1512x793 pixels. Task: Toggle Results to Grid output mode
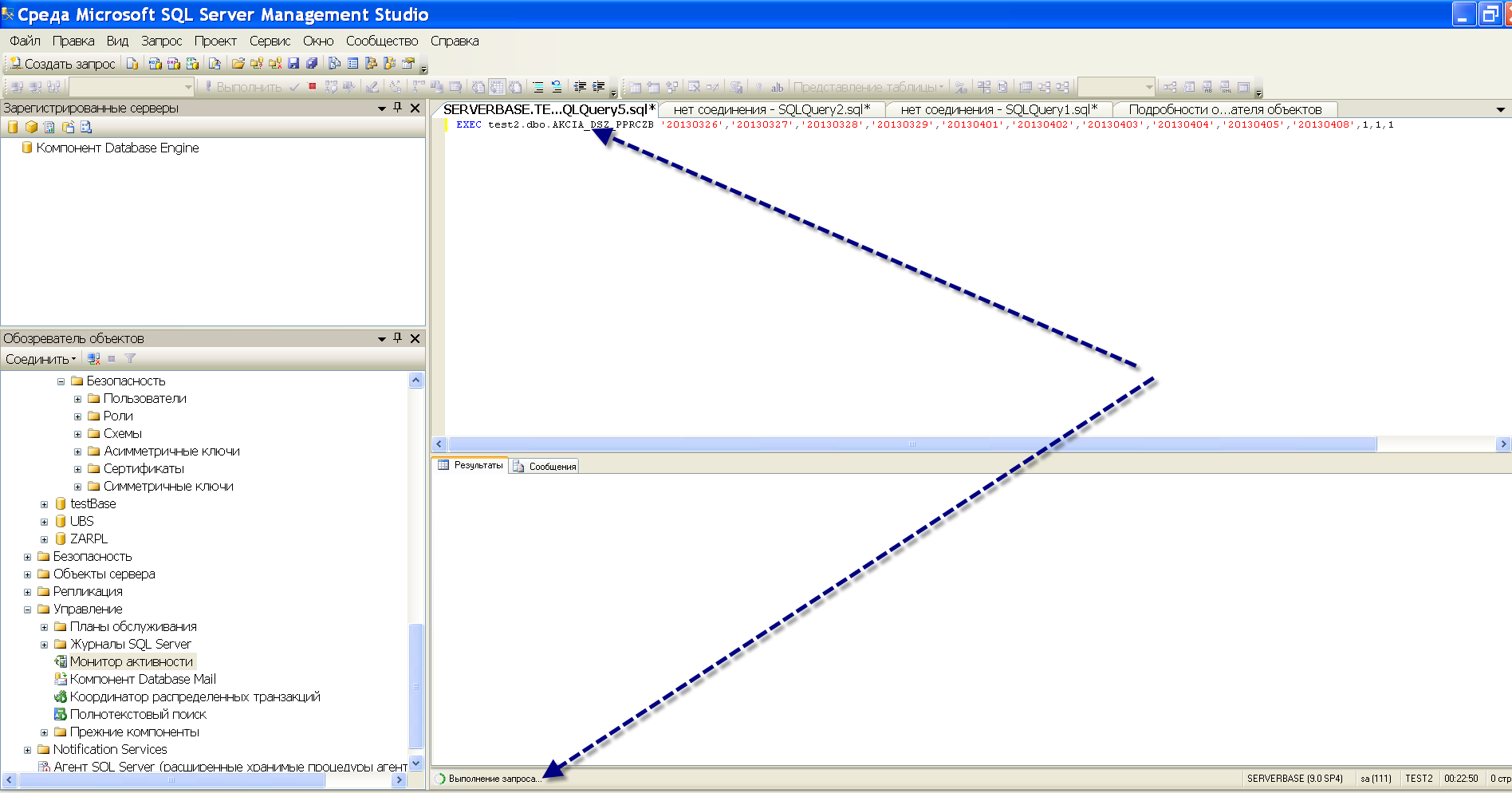click(497, 86)
